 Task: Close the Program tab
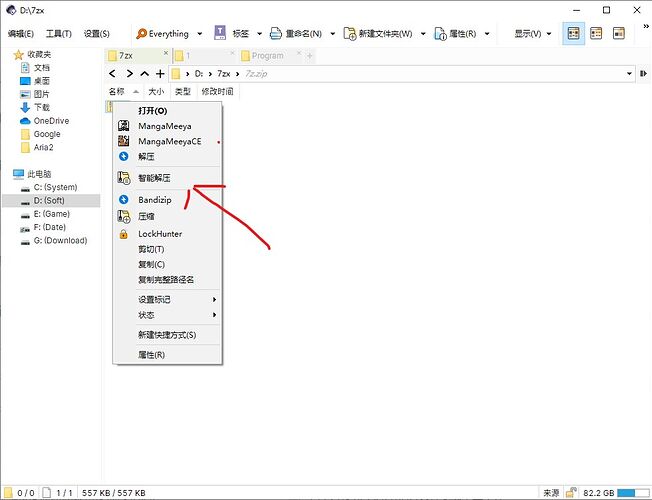click(299, 53)
